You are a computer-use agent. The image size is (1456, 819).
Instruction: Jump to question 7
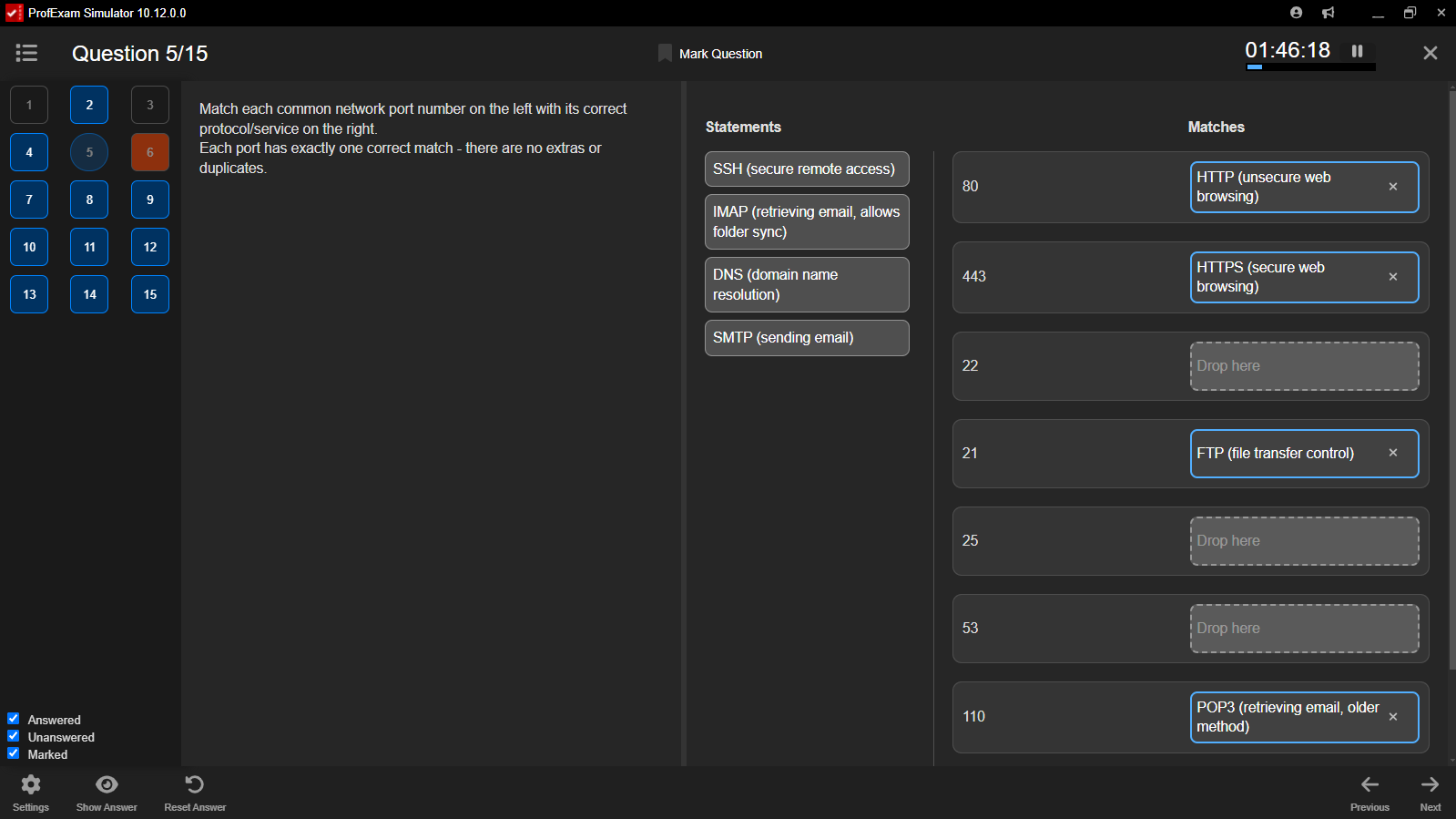click(29, 200)
